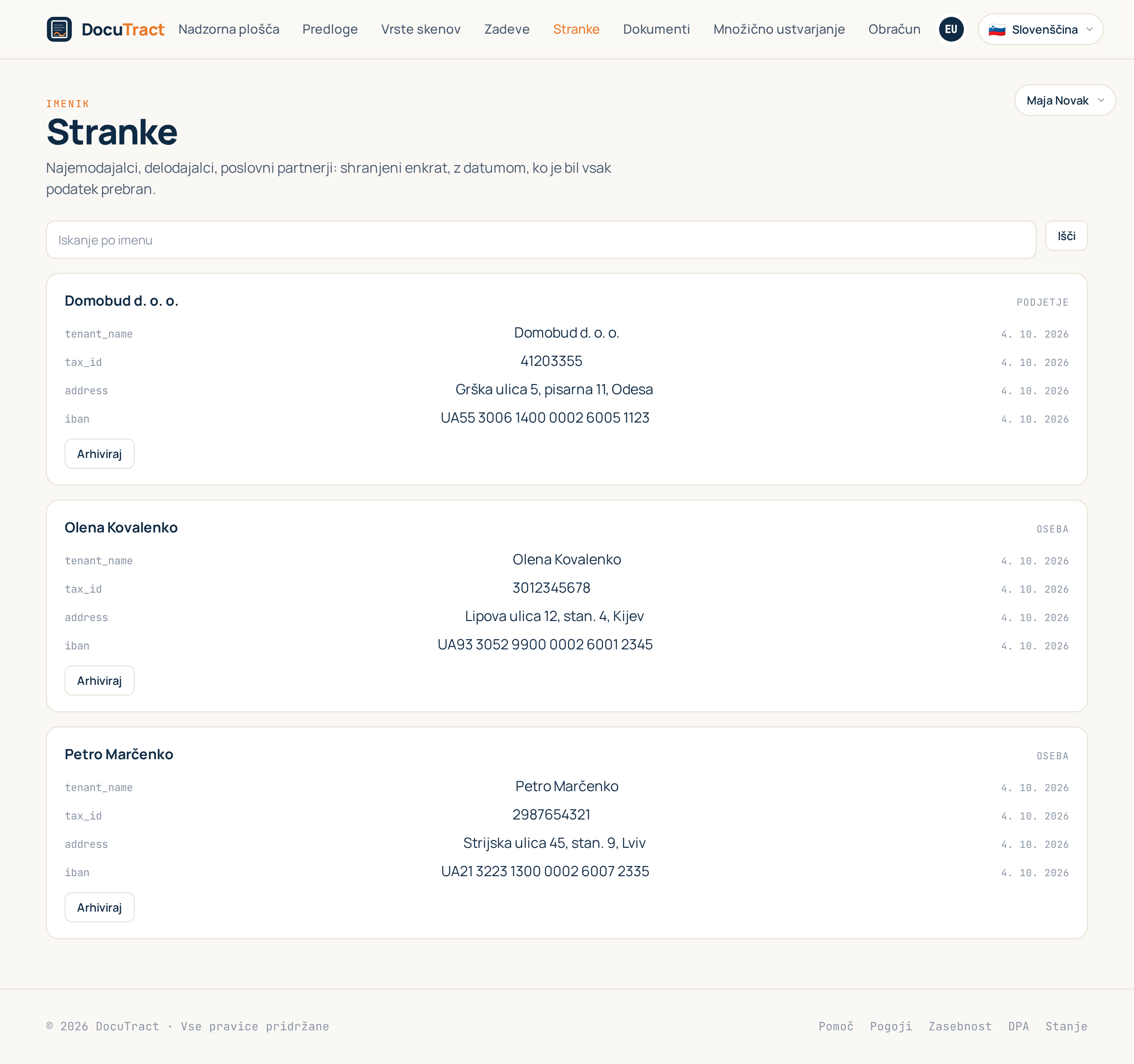
Task: Click the Išči search button
Action: coord(1066,236)
